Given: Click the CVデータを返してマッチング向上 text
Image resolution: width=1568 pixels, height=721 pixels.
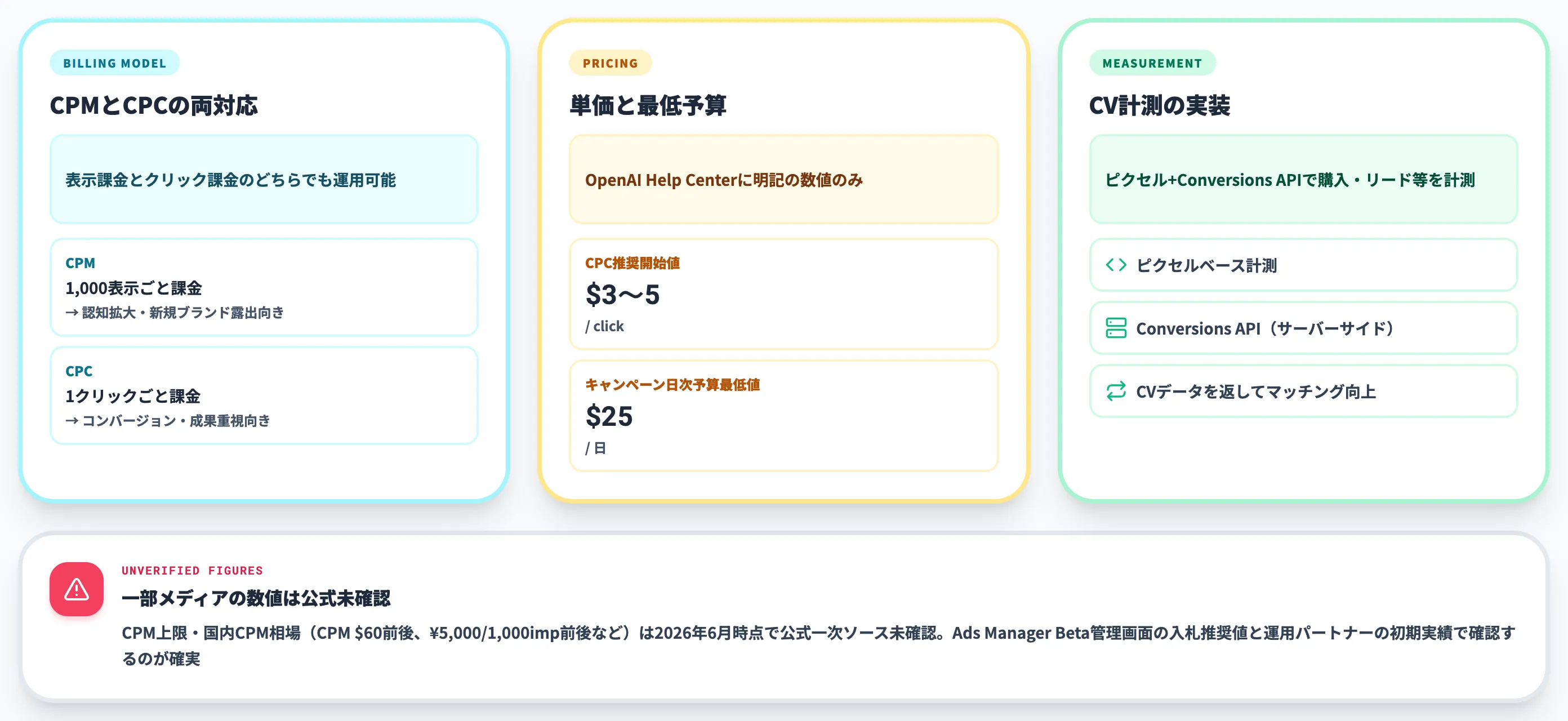Looking at the screenshot, I should (1256, 391).
